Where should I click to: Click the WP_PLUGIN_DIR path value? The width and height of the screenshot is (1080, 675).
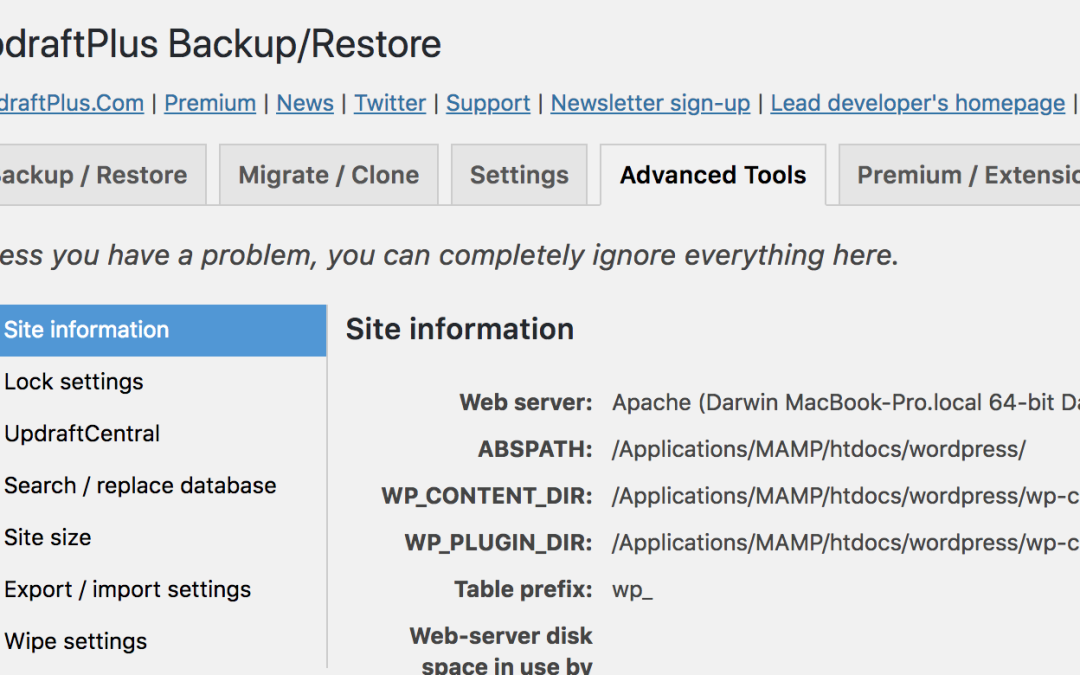[846, 543]
